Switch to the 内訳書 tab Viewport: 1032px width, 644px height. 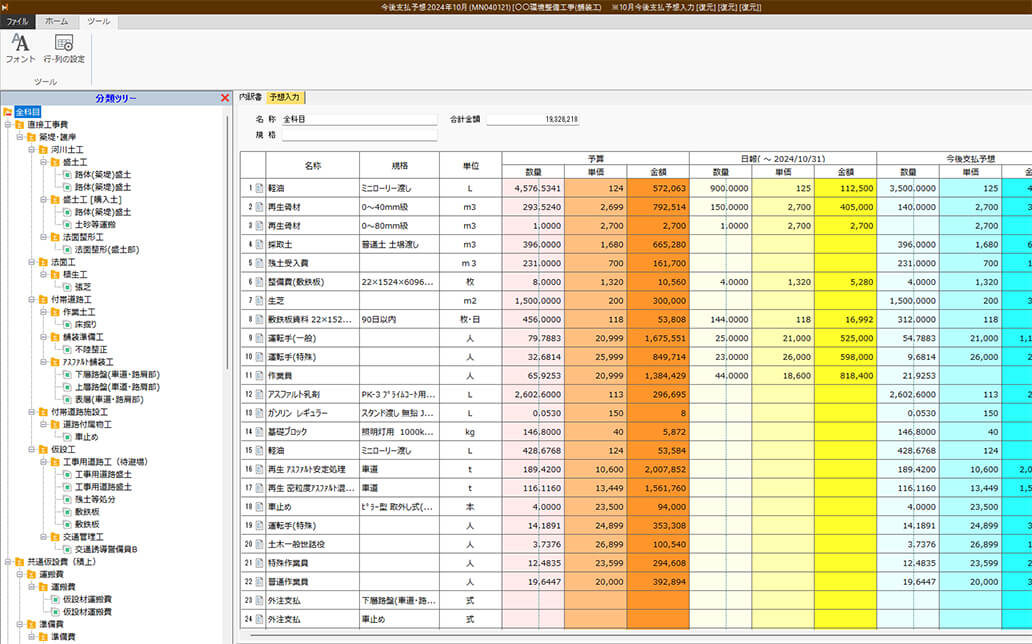click(x=250, y=97)
